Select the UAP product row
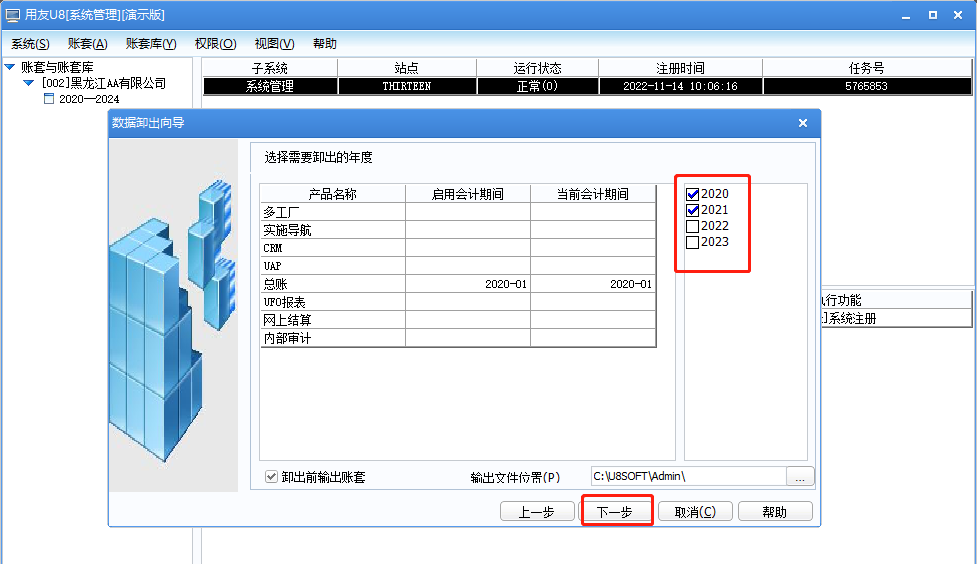Viewport: 977px width, 564px height. point(458,266)
